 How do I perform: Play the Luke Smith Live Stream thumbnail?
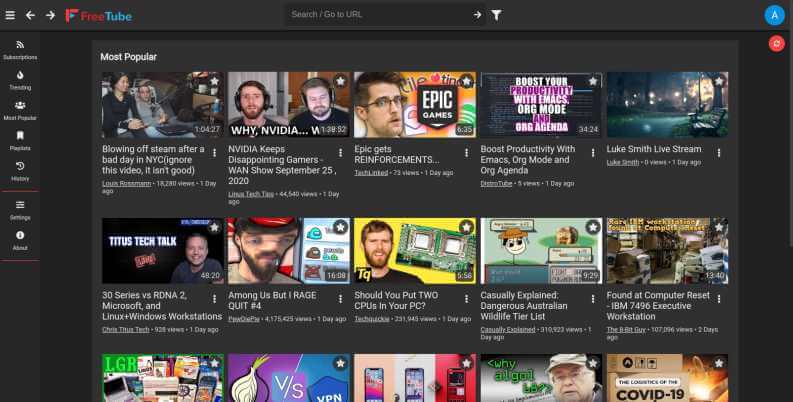[667, 105]
